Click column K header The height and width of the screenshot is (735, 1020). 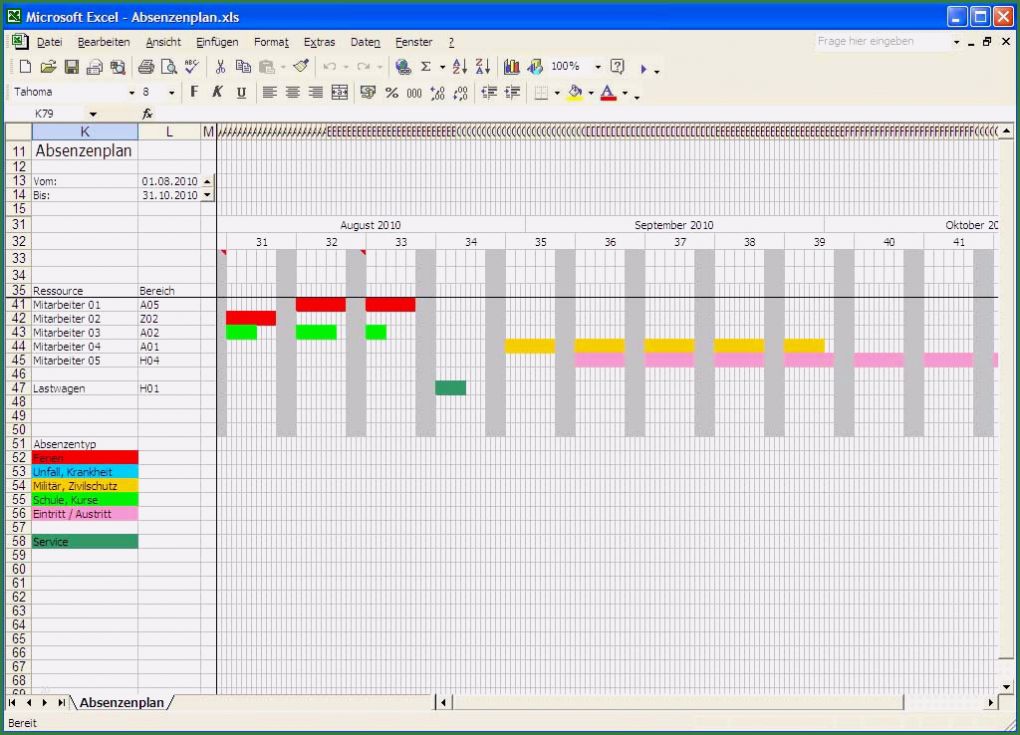click(84, 132)
